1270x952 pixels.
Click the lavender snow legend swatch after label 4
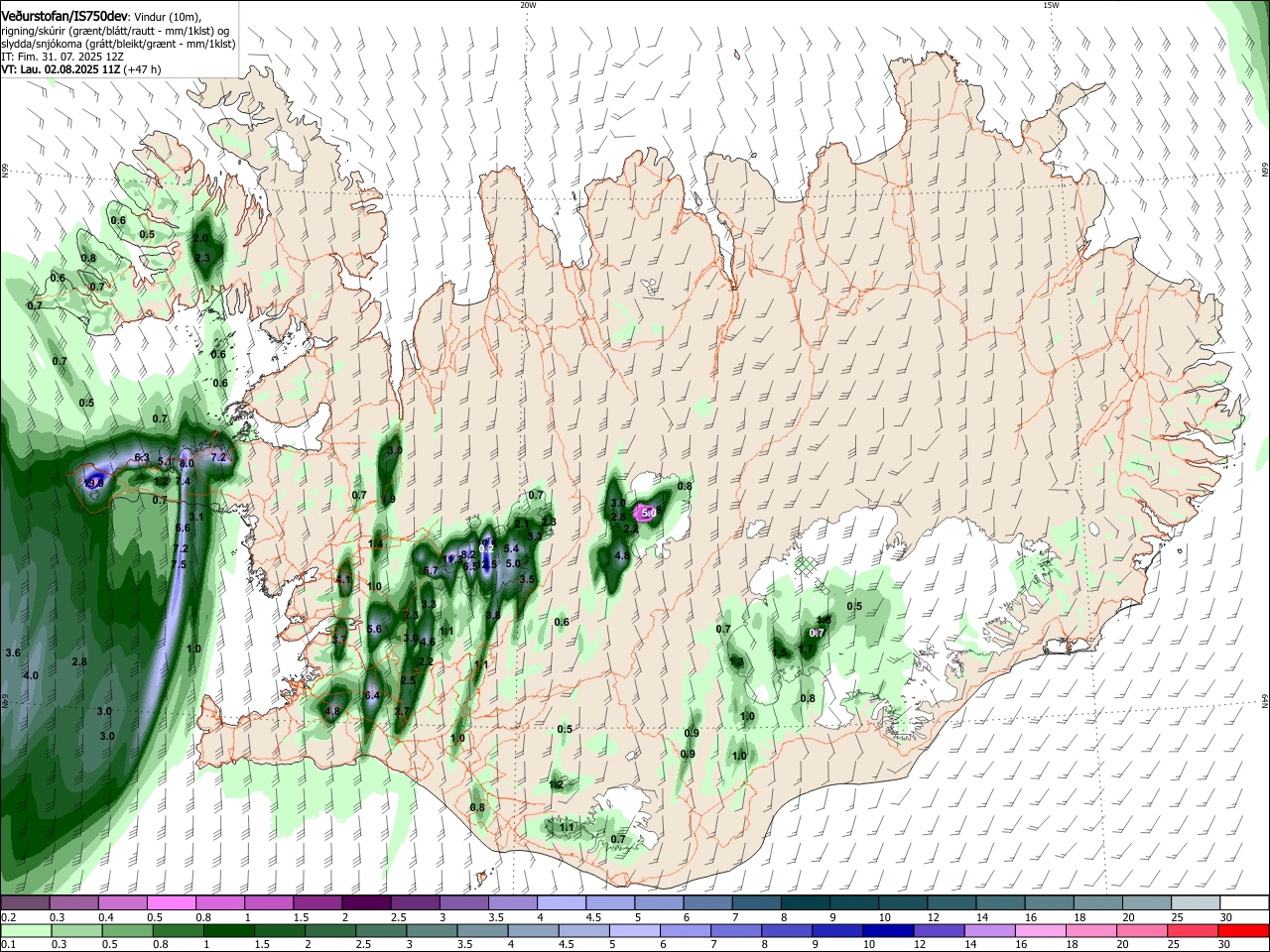pos(561,902)
